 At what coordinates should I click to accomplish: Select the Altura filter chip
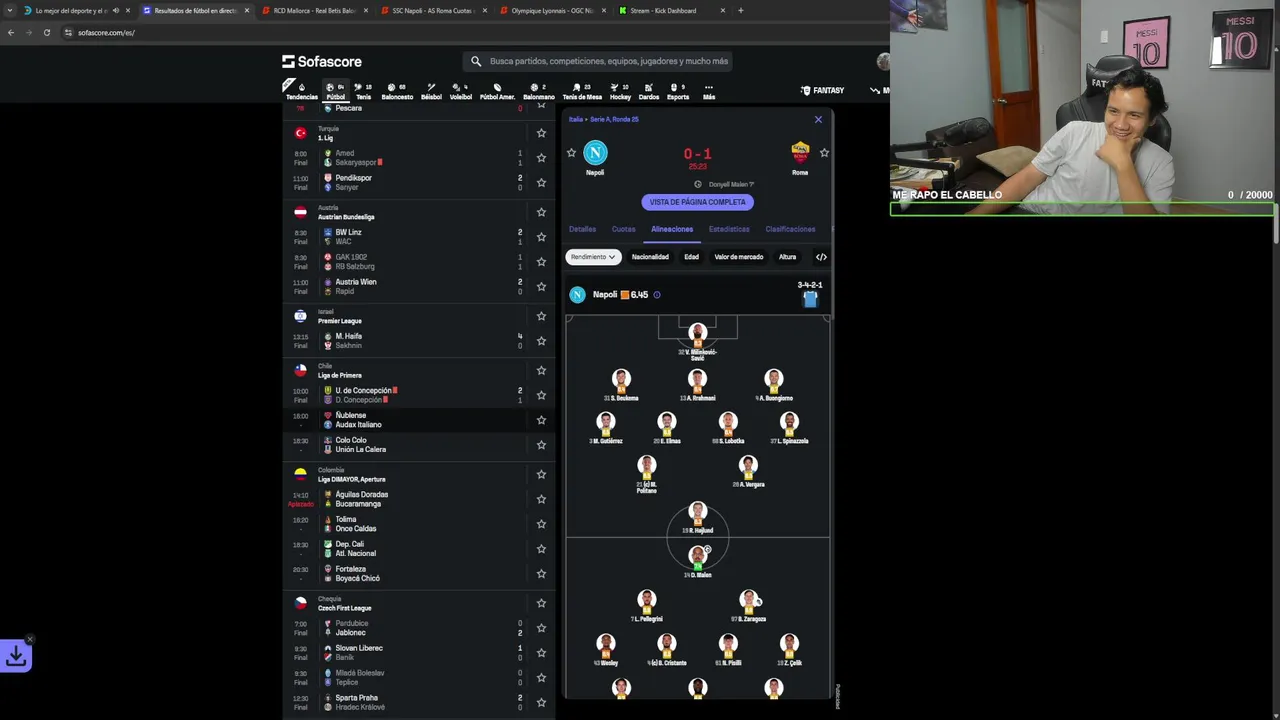[788, 257]
